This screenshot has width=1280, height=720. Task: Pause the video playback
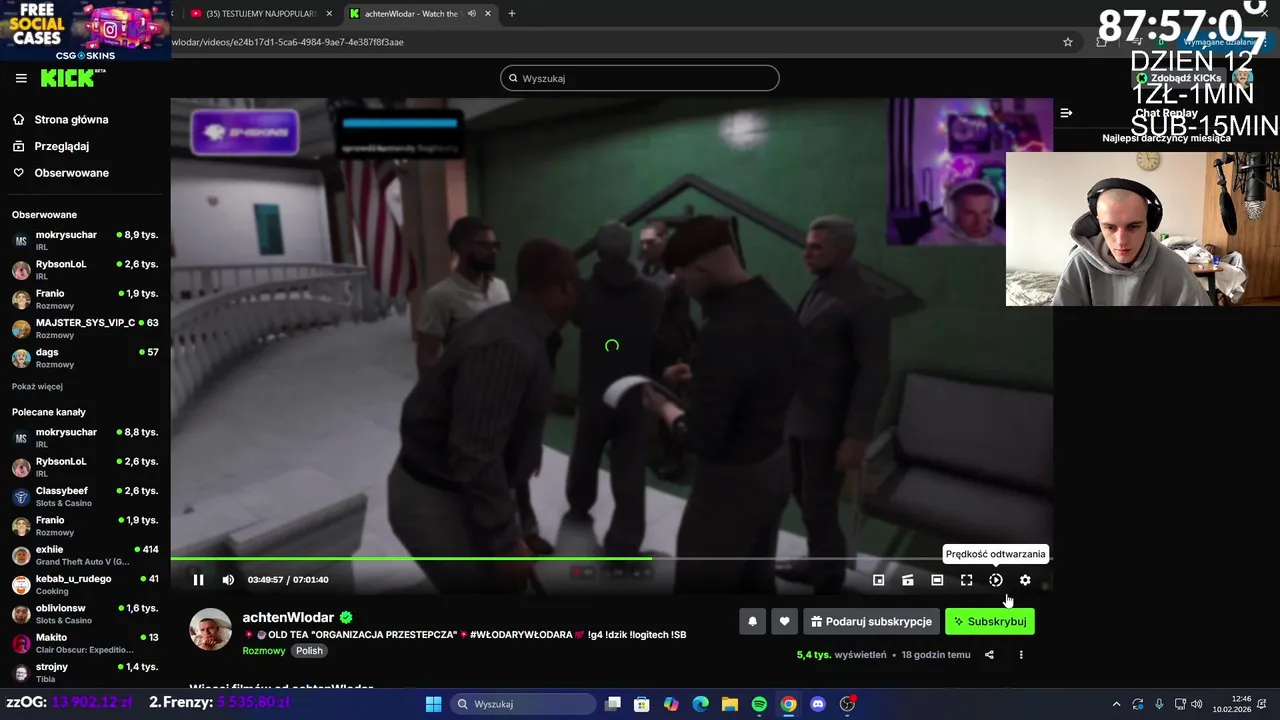198,580
